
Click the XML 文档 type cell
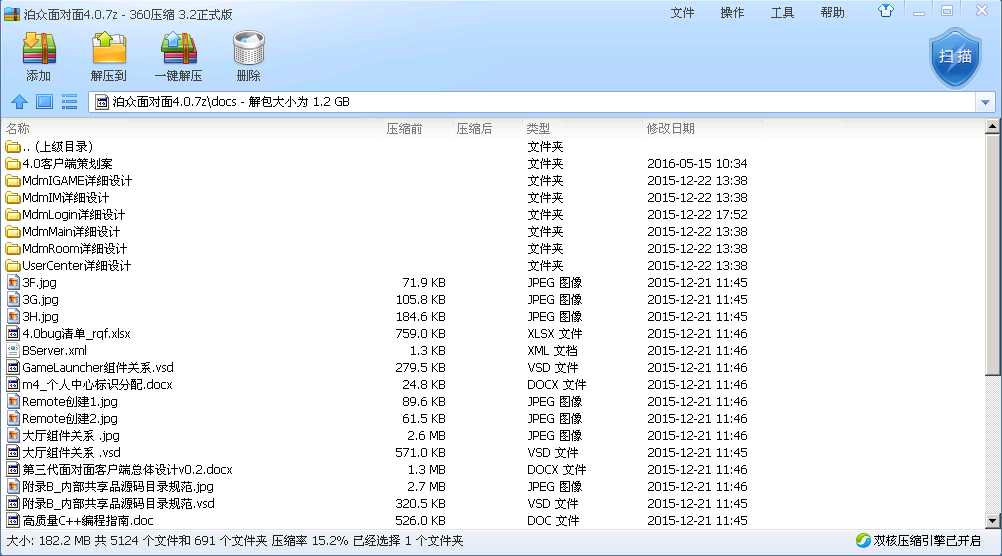tap(552, 351)
